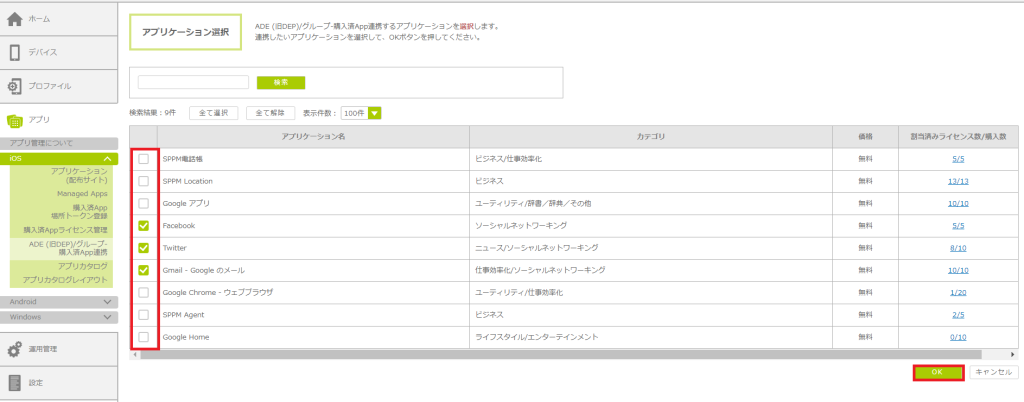Click the green OK button
Image resolution: width=1024 pixels, height=402 pixels.
point(937,372)
